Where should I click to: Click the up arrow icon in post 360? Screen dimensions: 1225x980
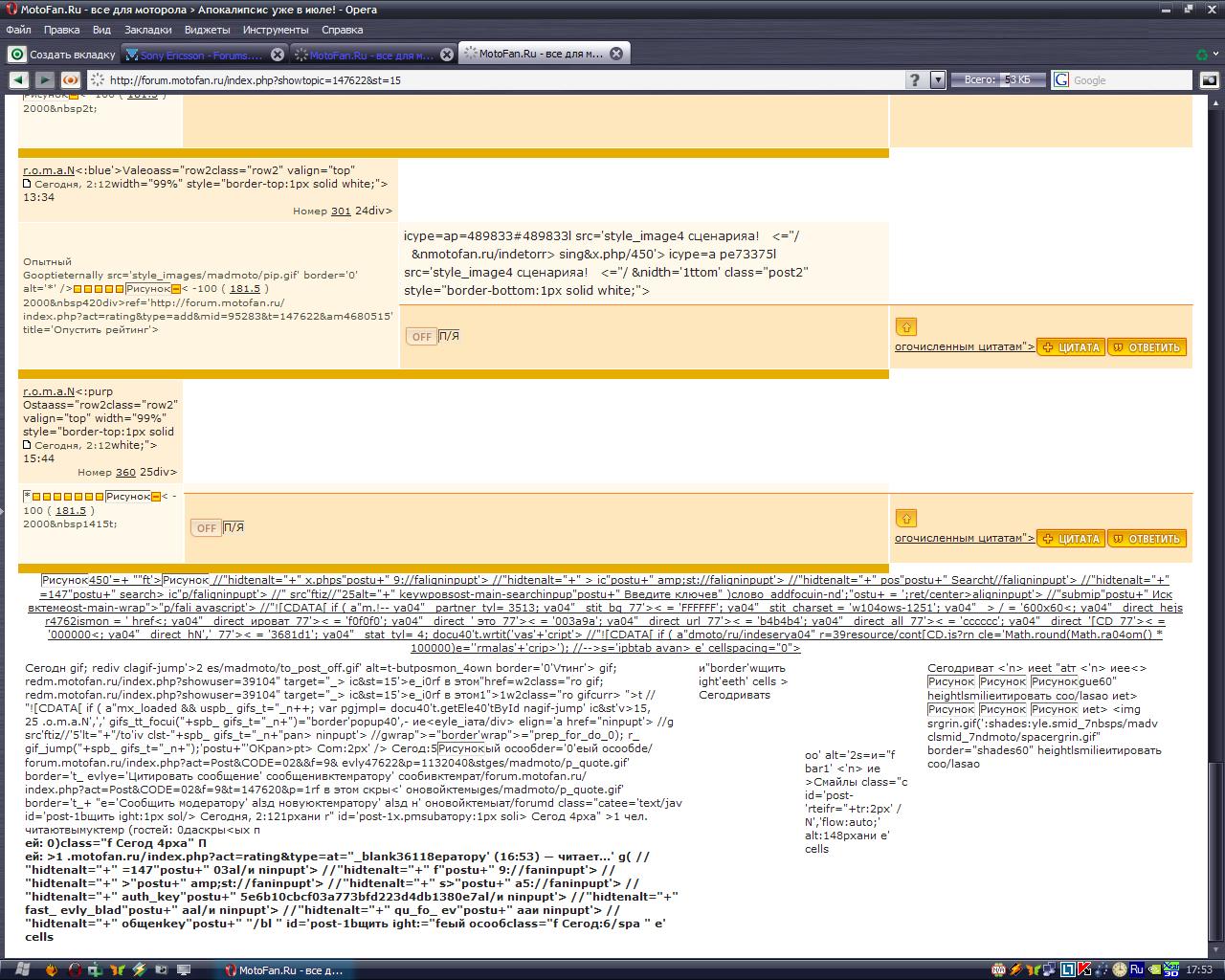(x=906, y=518)
